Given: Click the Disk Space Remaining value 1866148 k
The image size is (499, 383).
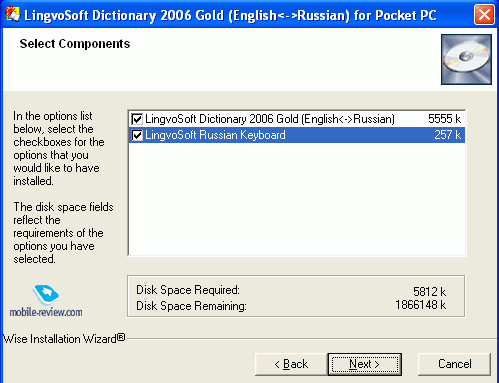Looking at the screenshot, I should tap(421, 305).
